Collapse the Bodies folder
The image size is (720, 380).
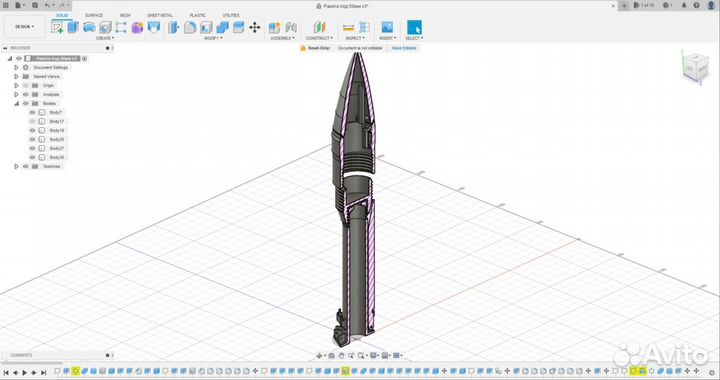[x=16, y=103]
